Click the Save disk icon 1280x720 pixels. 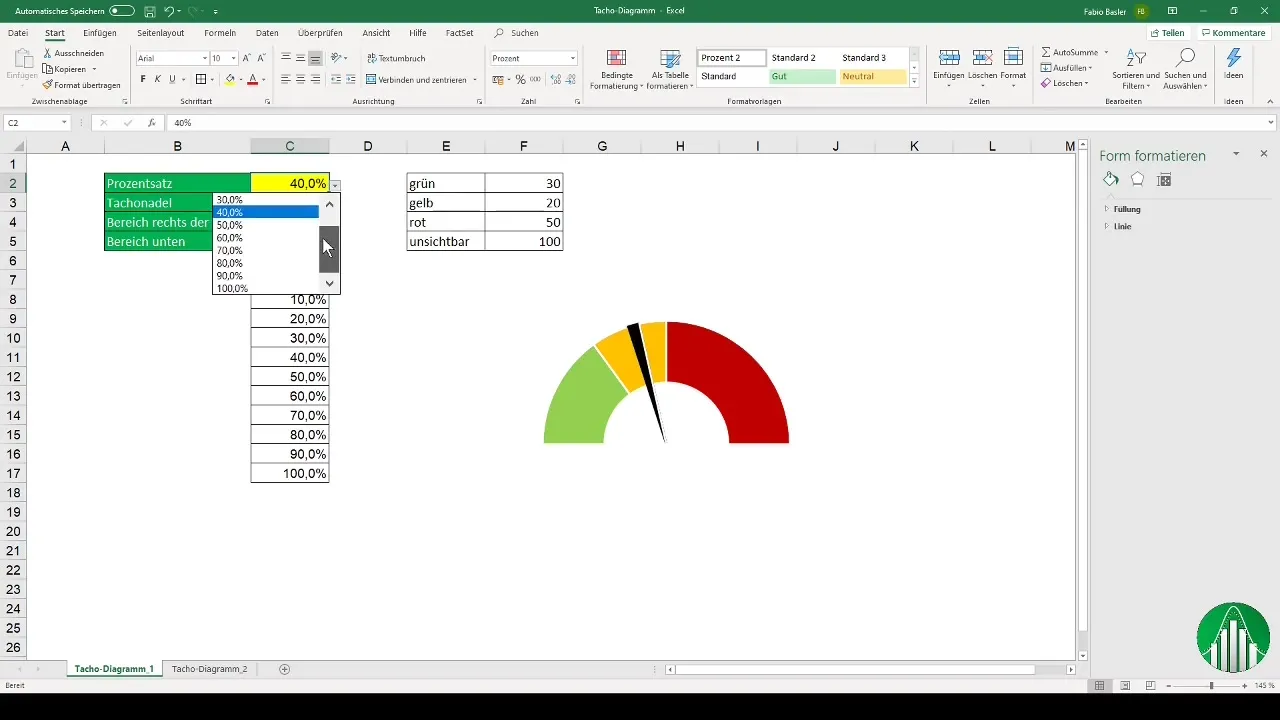[149, 11]
